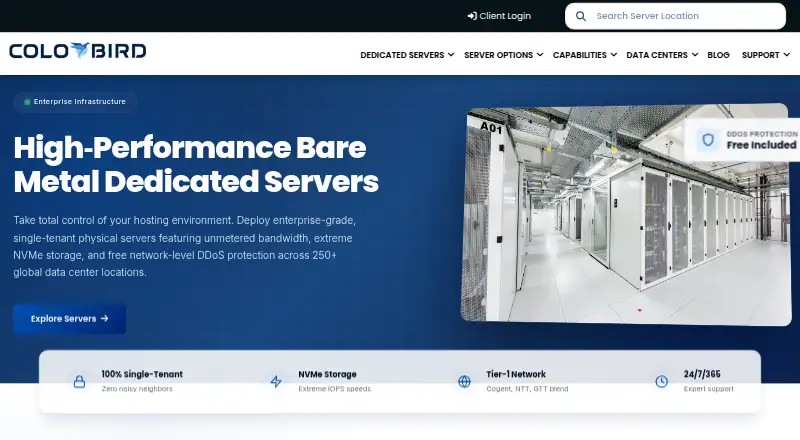The width and height of the screenshot is (800, 440).
Task: Click the 24/7/365 heading
Action: coord(702,374)
